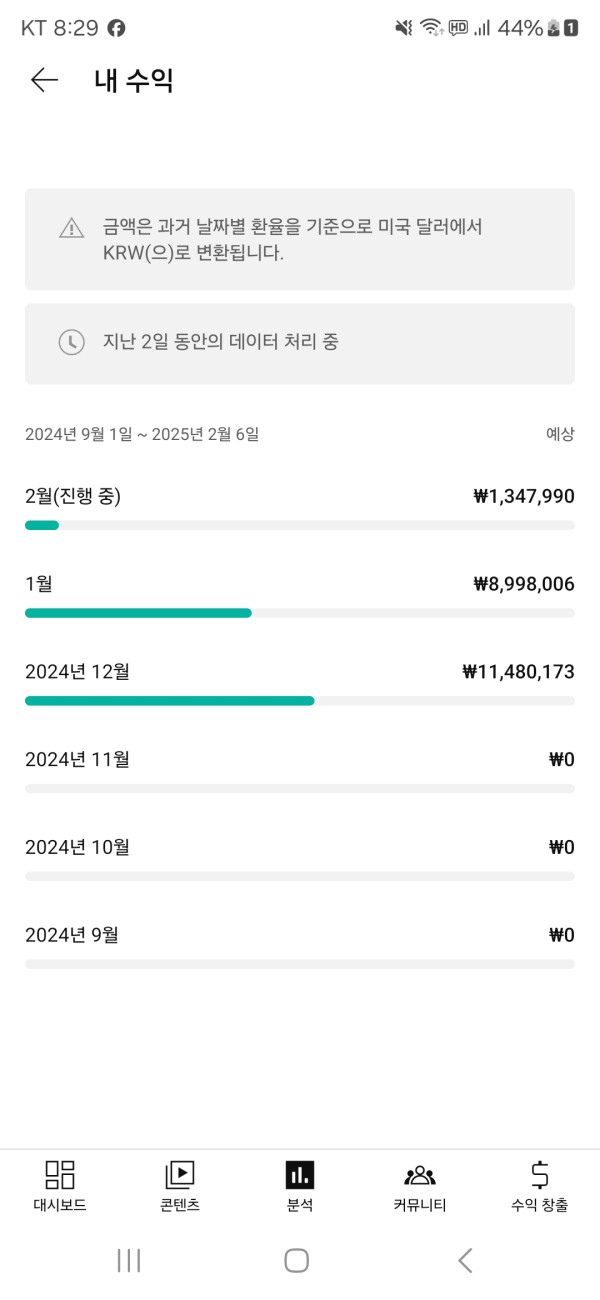Select the 2024년 11월 revenue row
The image size is (600, 1300).
point(299,760)
